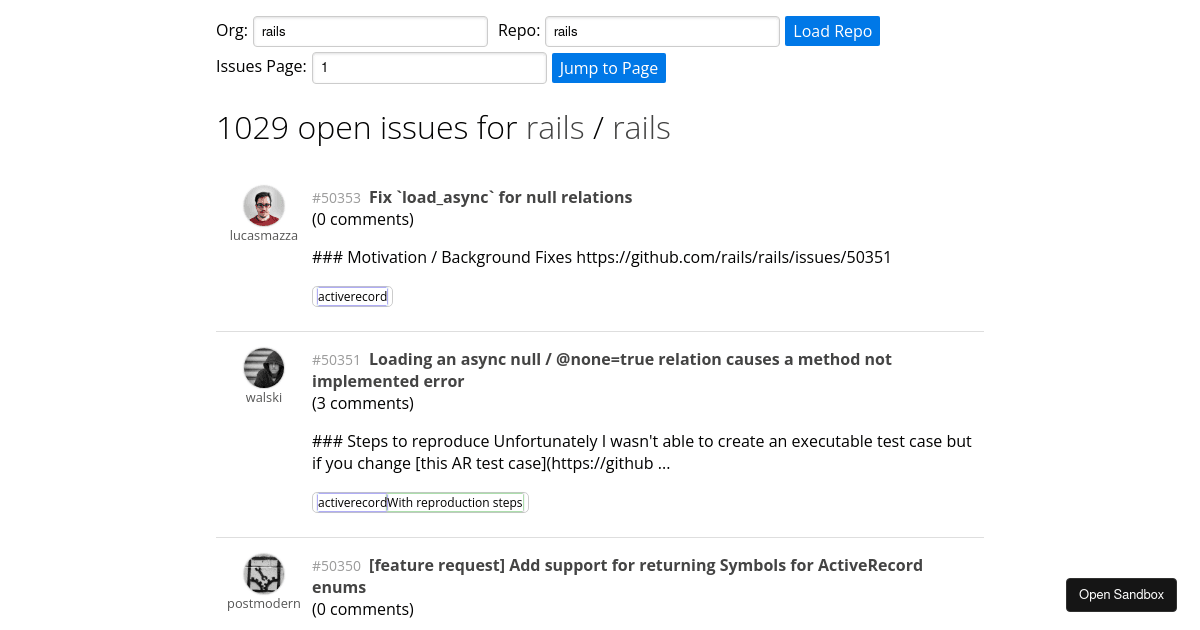Click walski's profile picture
The height and width of the screenshot is (630, 1200).
[264, 367]
